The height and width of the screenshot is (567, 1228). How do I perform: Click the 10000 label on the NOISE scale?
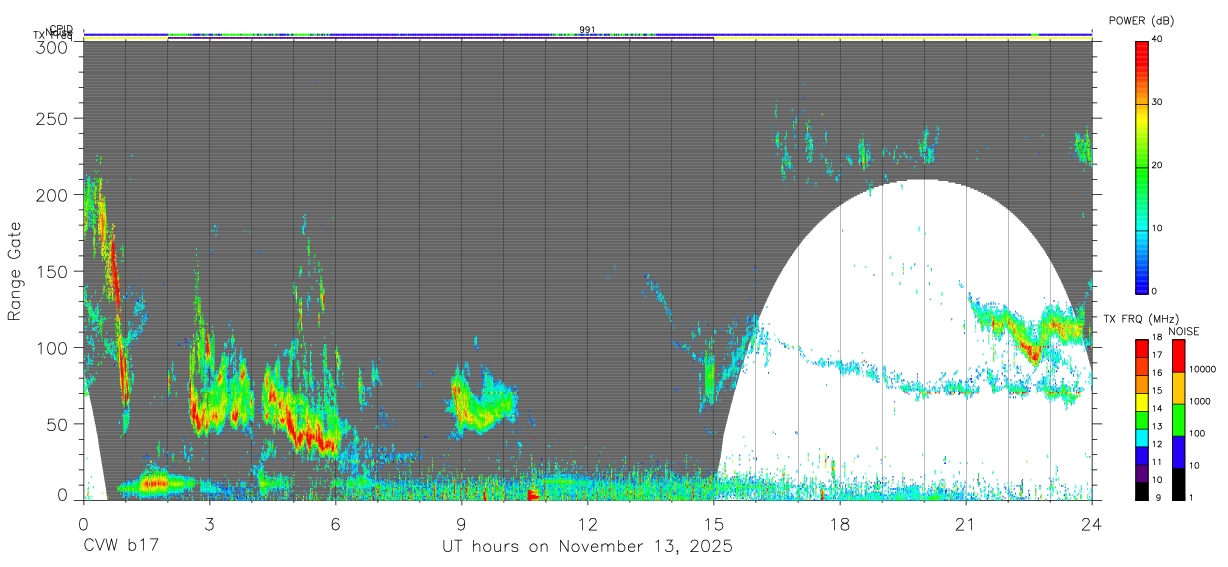click(x=1201, y=369)
